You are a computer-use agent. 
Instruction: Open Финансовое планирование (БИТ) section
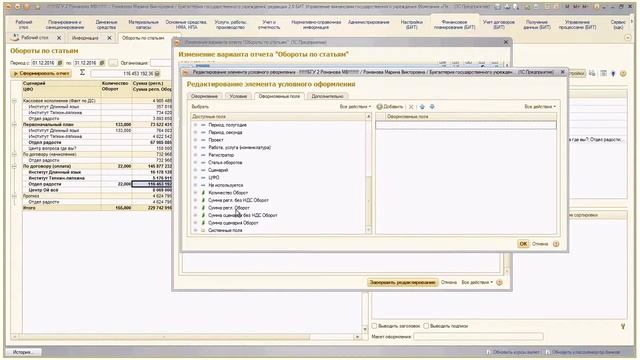(x=454, y=24)
